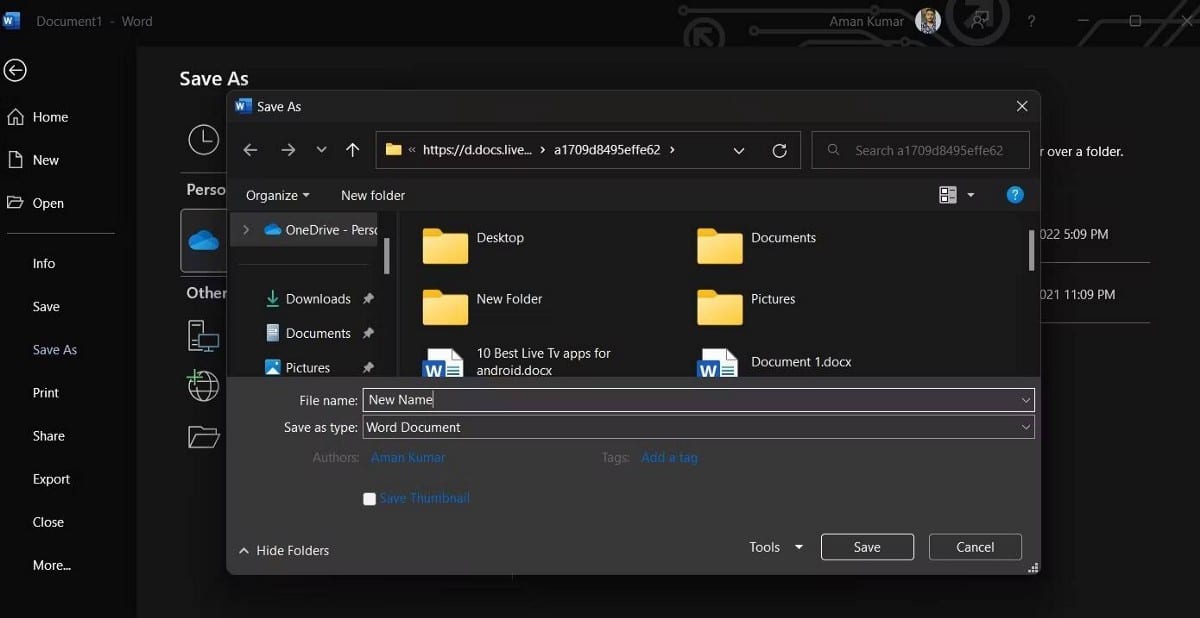Refresh the folder listing
The height and width of the screenshot is (618, 1200).
[780, 150]
